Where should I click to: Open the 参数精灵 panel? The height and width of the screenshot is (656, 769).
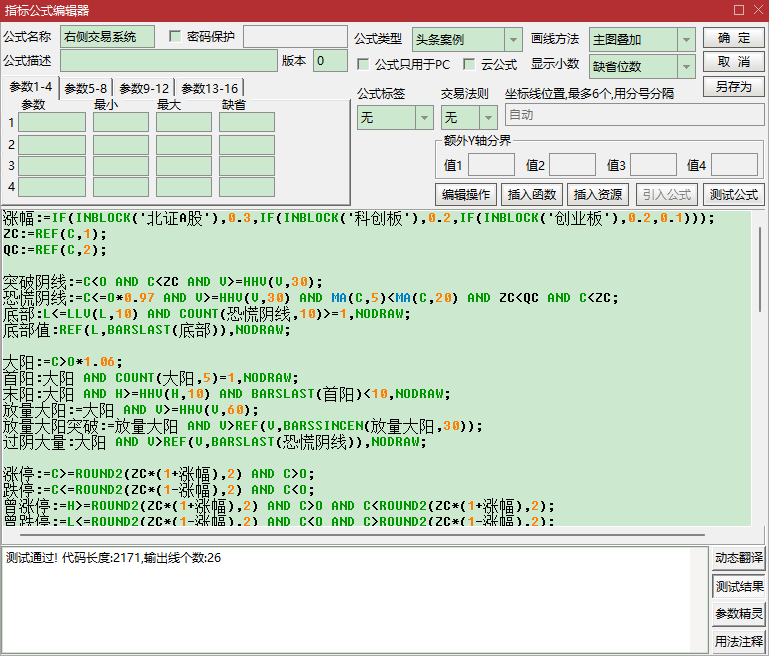click(739, 614)
